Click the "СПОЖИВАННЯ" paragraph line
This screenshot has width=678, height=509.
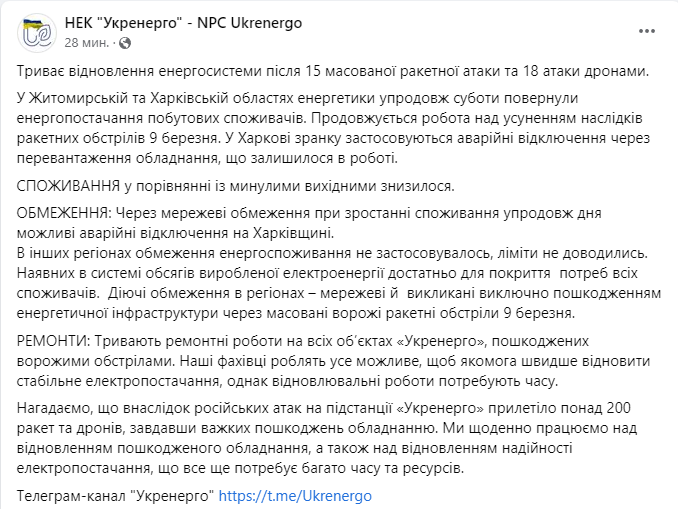click(x=236, y=187)
